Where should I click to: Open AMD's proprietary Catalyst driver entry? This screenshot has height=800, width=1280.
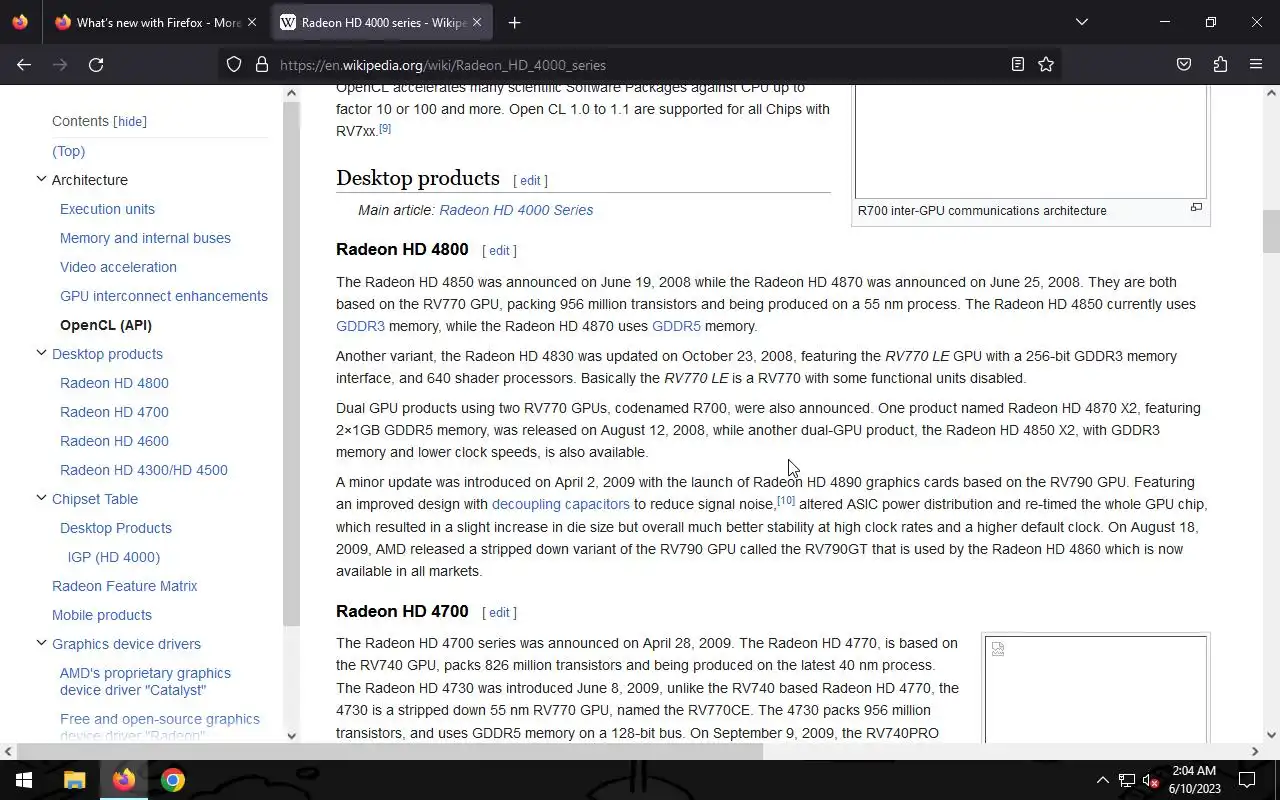[x=145, y=681]
